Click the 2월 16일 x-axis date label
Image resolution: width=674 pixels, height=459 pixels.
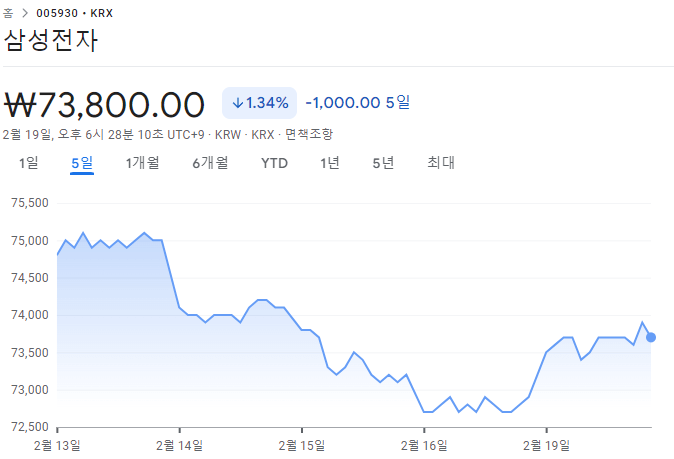pos(424,445)
